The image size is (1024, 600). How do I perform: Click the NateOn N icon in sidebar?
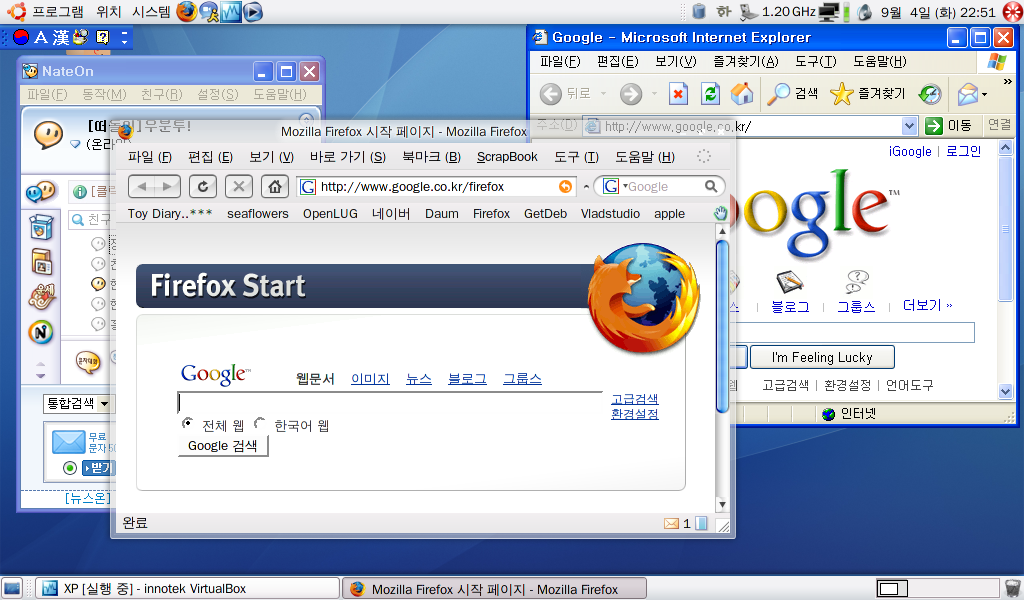[x=41, y=332]
